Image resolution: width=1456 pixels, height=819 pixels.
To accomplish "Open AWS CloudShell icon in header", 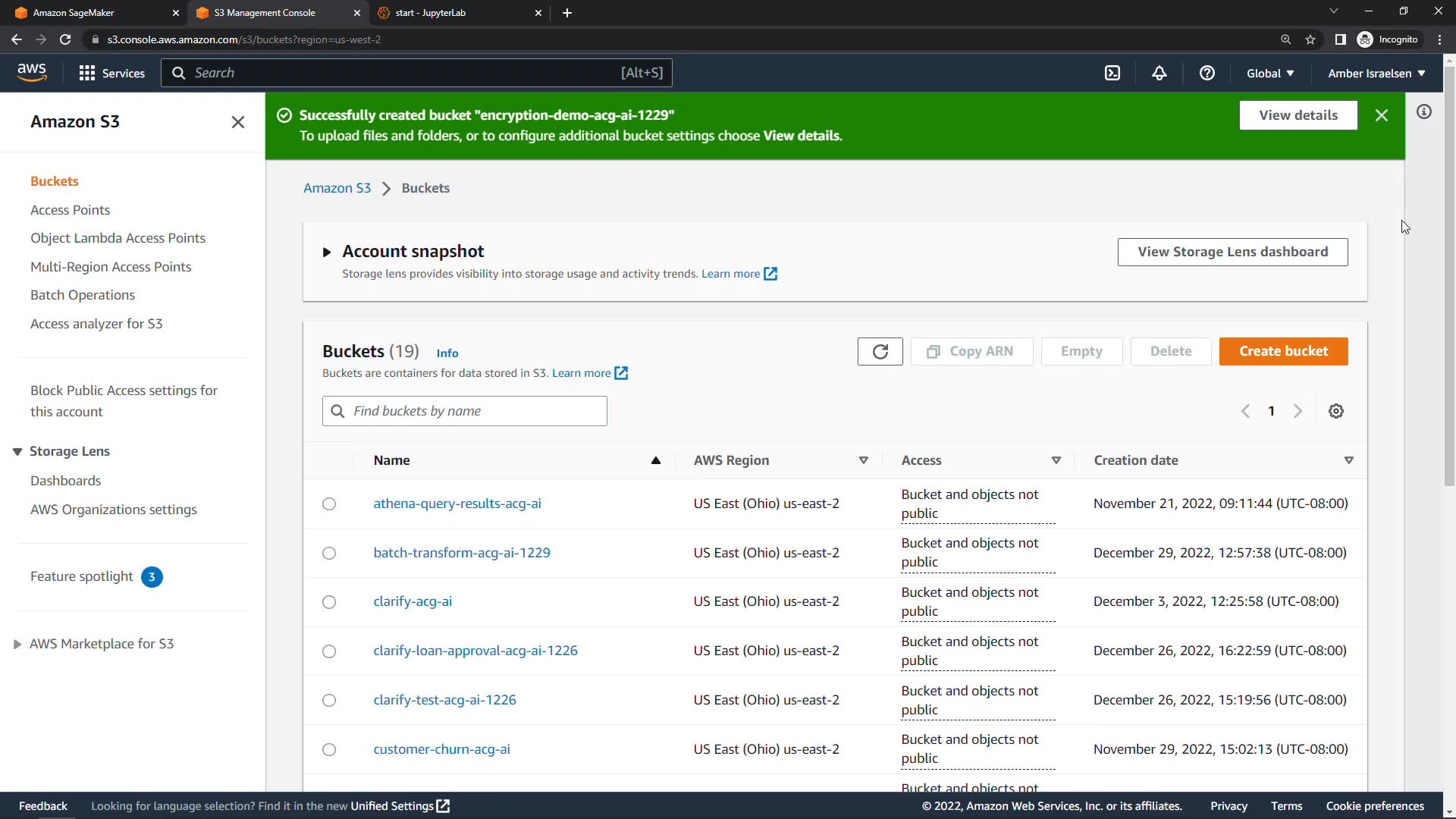I will [x=1112, y=73].
